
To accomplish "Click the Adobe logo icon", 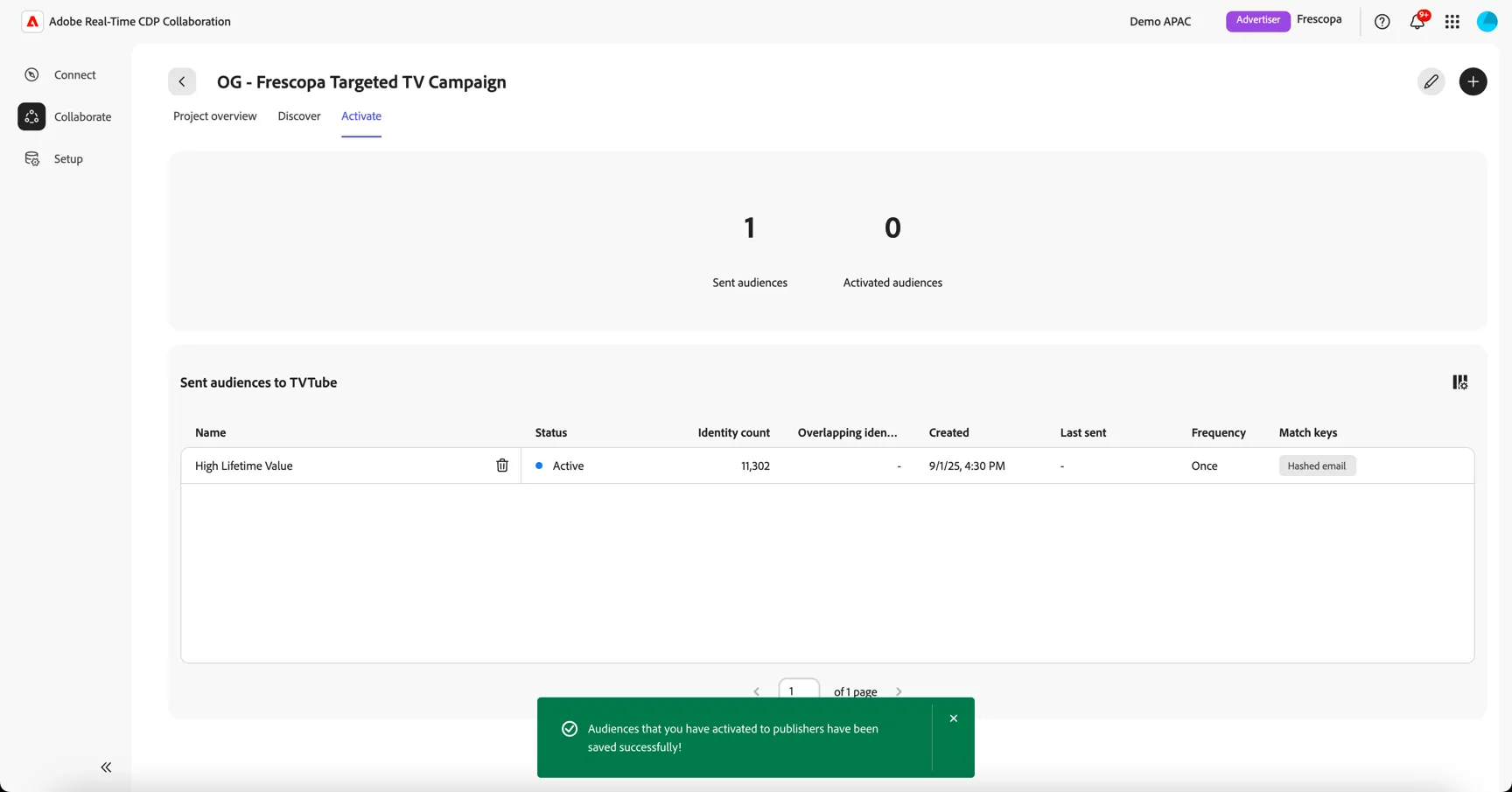I will (32, 22).
